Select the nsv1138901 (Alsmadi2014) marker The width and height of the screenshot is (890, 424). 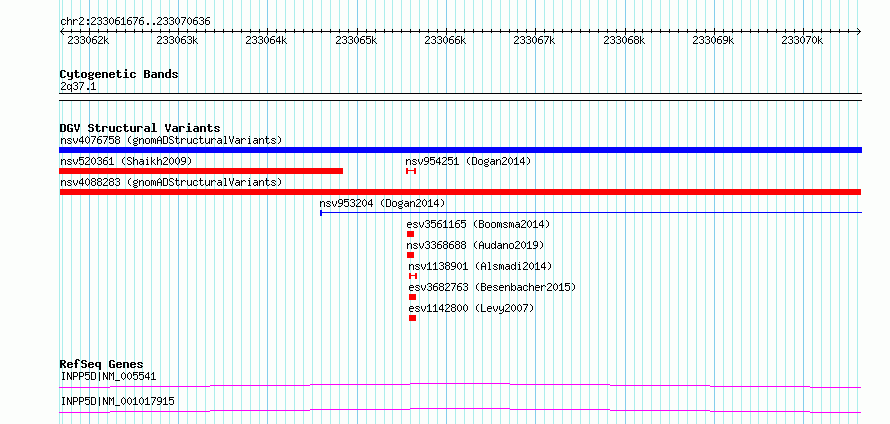pyautogui.click(x=413, y=276)
